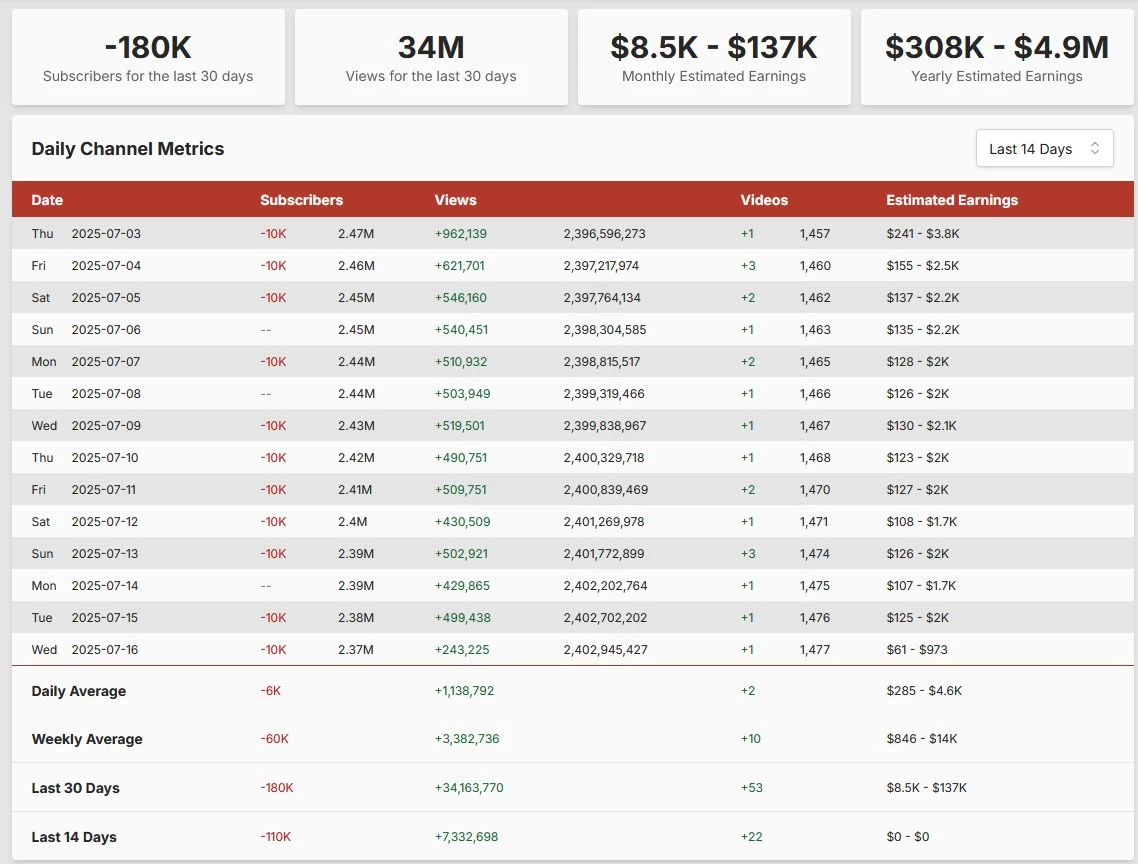Open the Last 14 Days dropdown
The image size is (1138, 864).
(1044, 148)
